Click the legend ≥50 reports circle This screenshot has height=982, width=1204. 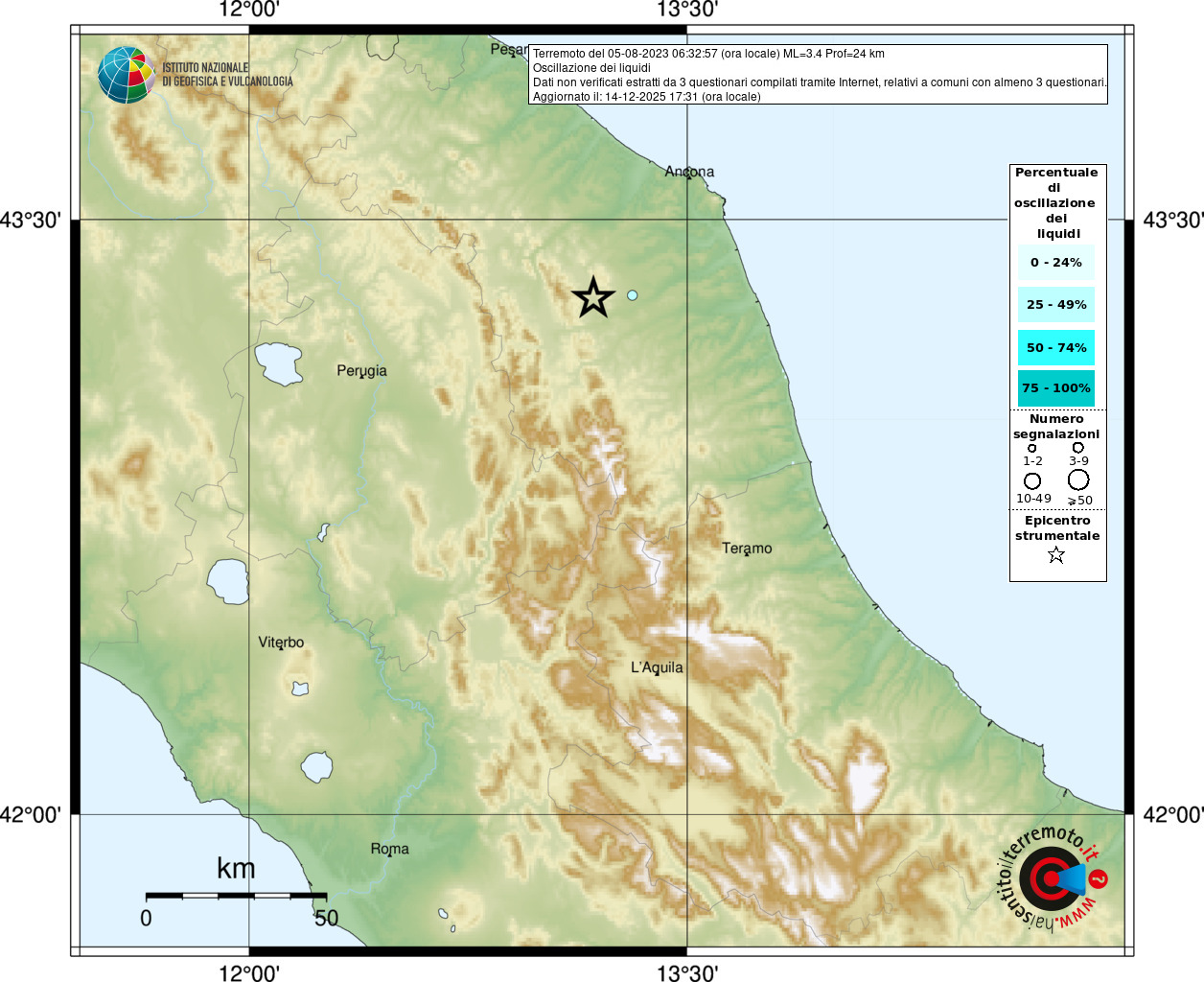1078,479
